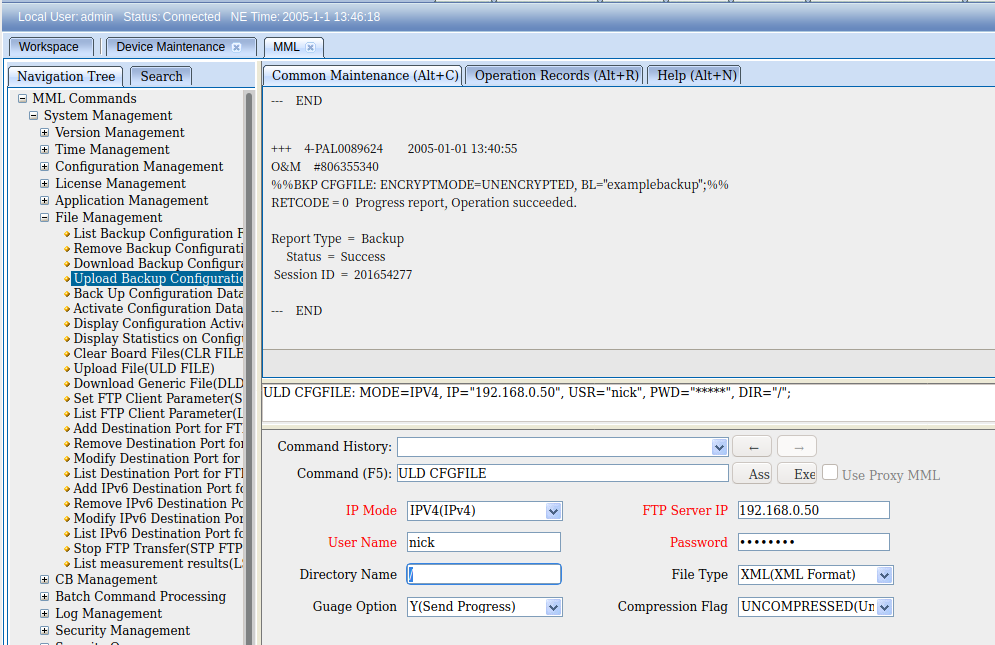Image resolution: width=995 pixels, height=645 pixels.
Task: Click the RETCODE = 0 result line
Action: tap(424, 203)
